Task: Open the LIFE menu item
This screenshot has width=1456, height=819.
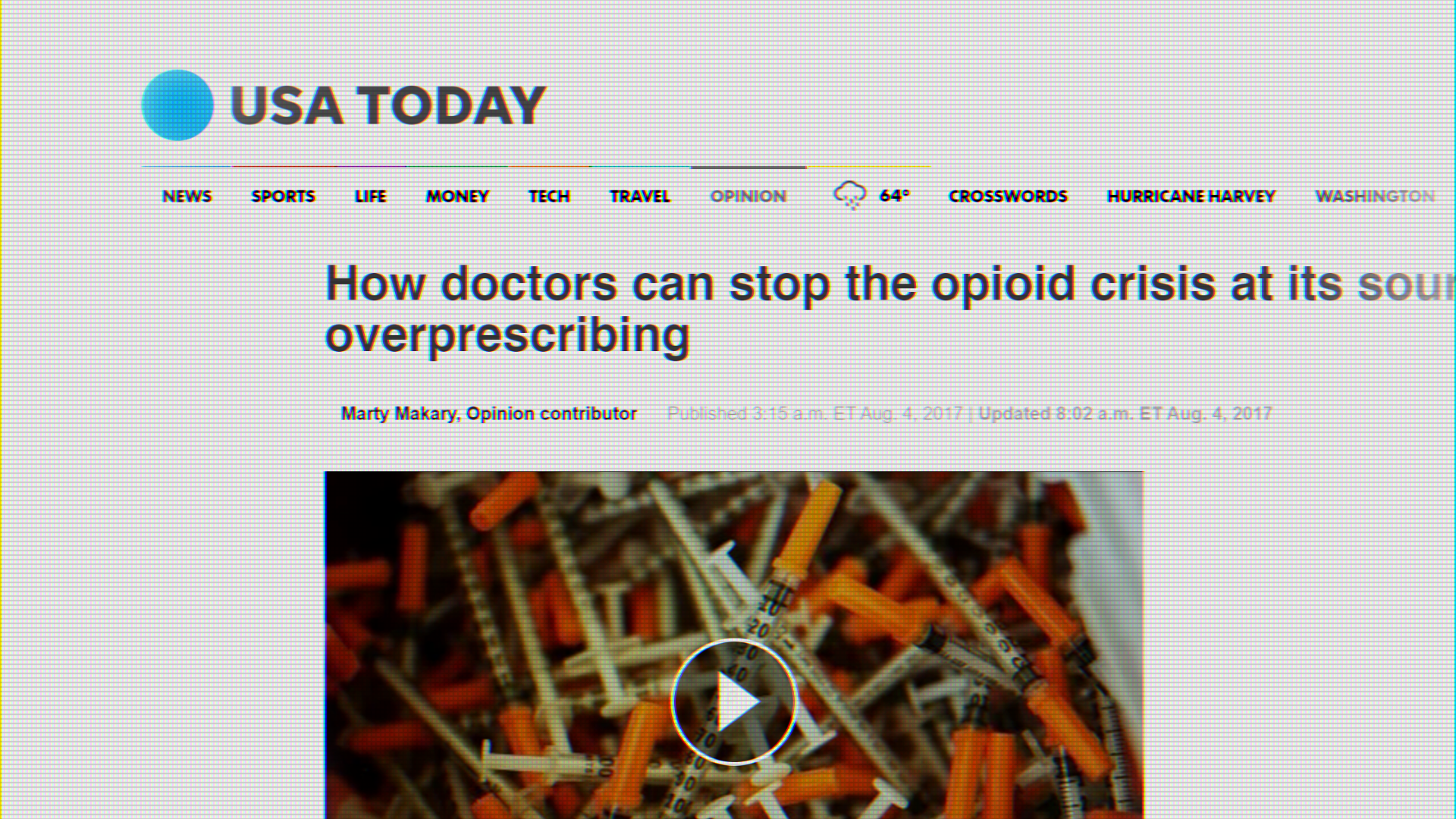Action: (x=371, y=196)
